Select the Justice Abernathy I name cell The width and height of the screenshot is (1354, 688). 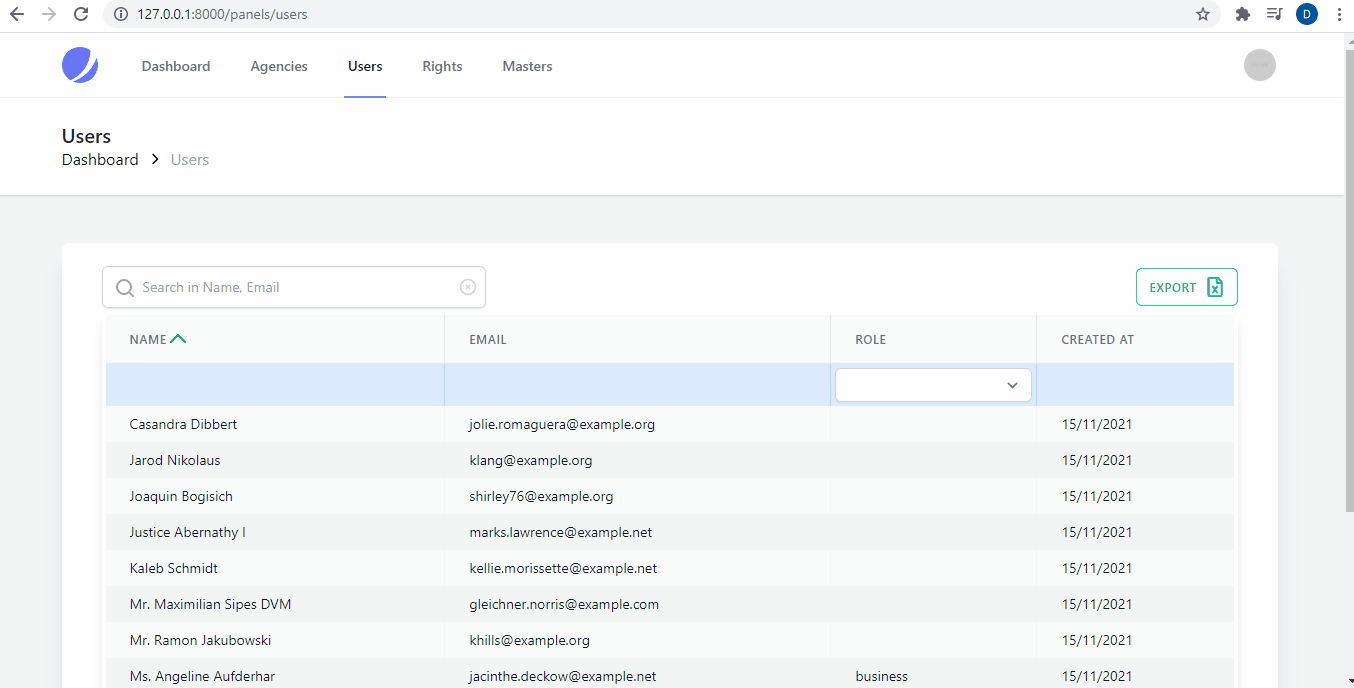188,532
